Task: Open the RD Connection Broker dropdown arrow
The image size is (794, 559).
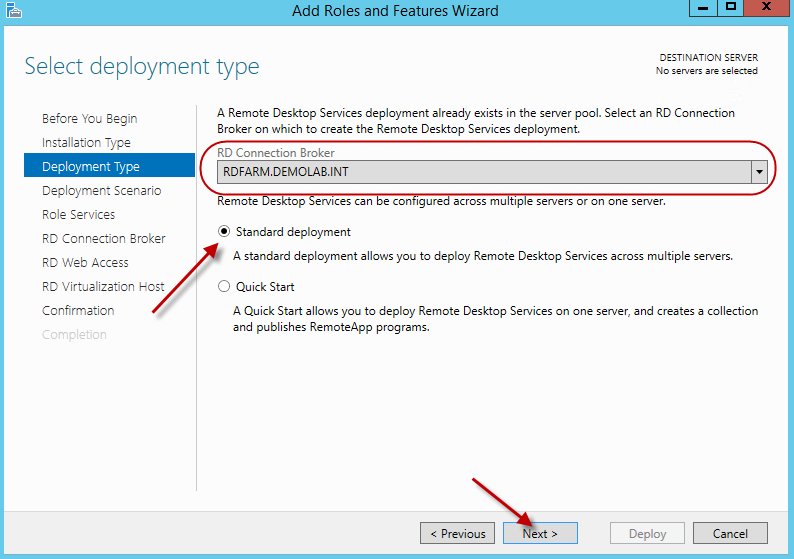Action: (759, 171)
